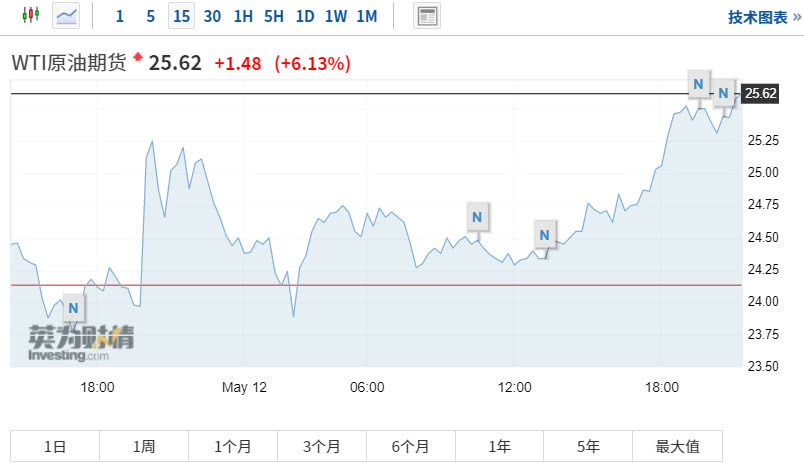Viewport: 804px width, 473px height.
Task: Switch to 1个月 range tab
Action: (232, 447)
